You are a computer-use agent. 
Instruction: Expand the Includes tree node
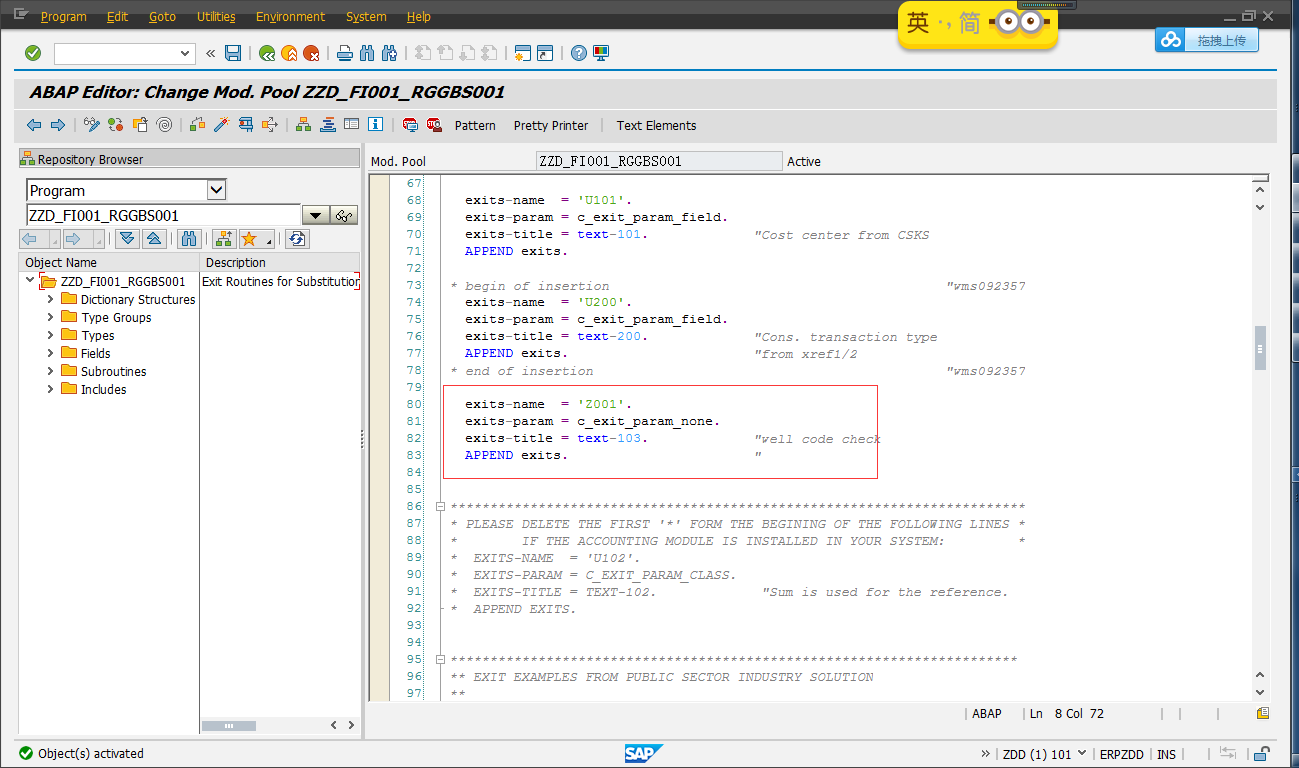click(51, 389)
